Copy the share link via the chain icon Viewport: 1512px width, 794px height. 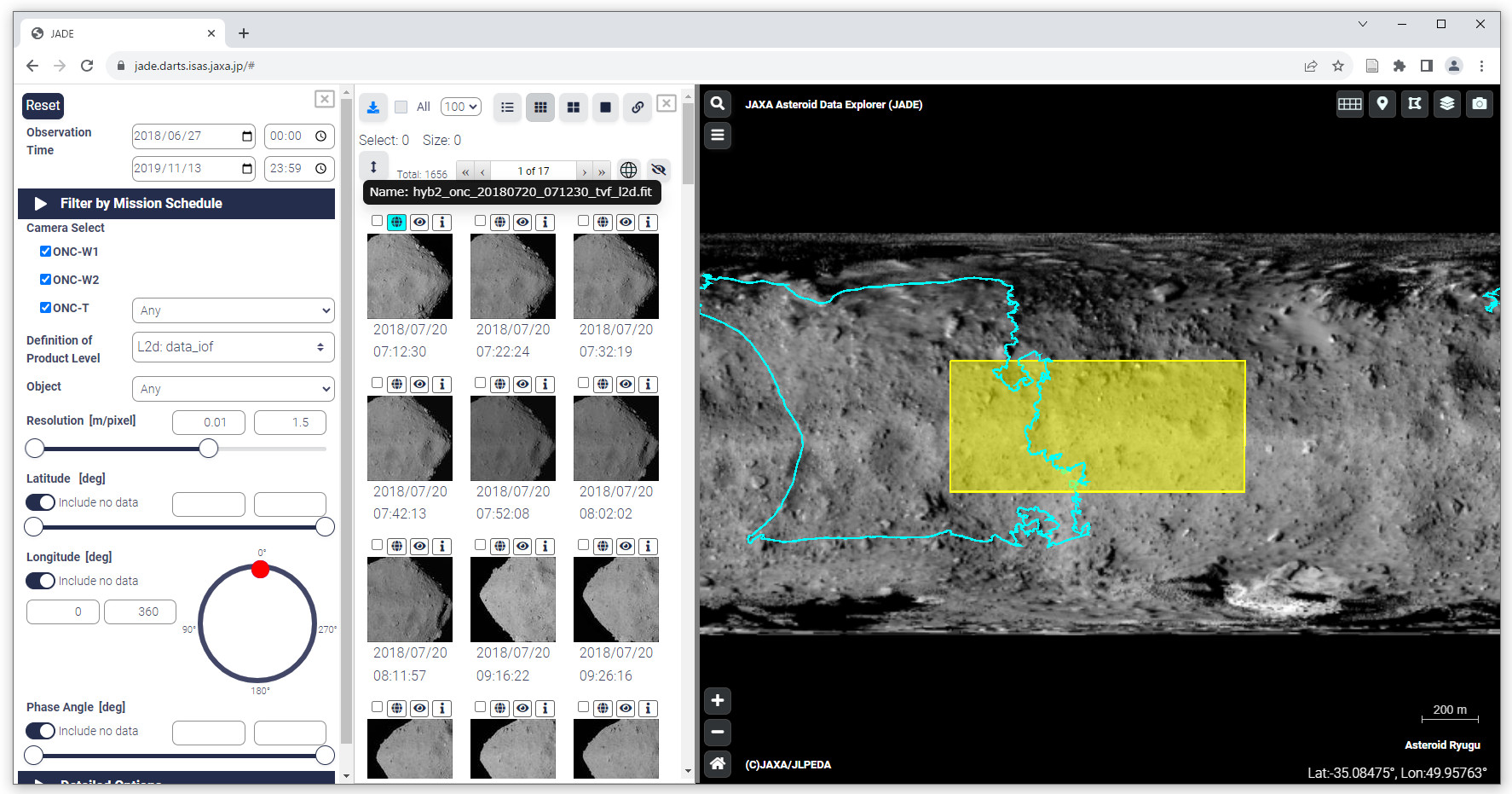click(638, 107)
